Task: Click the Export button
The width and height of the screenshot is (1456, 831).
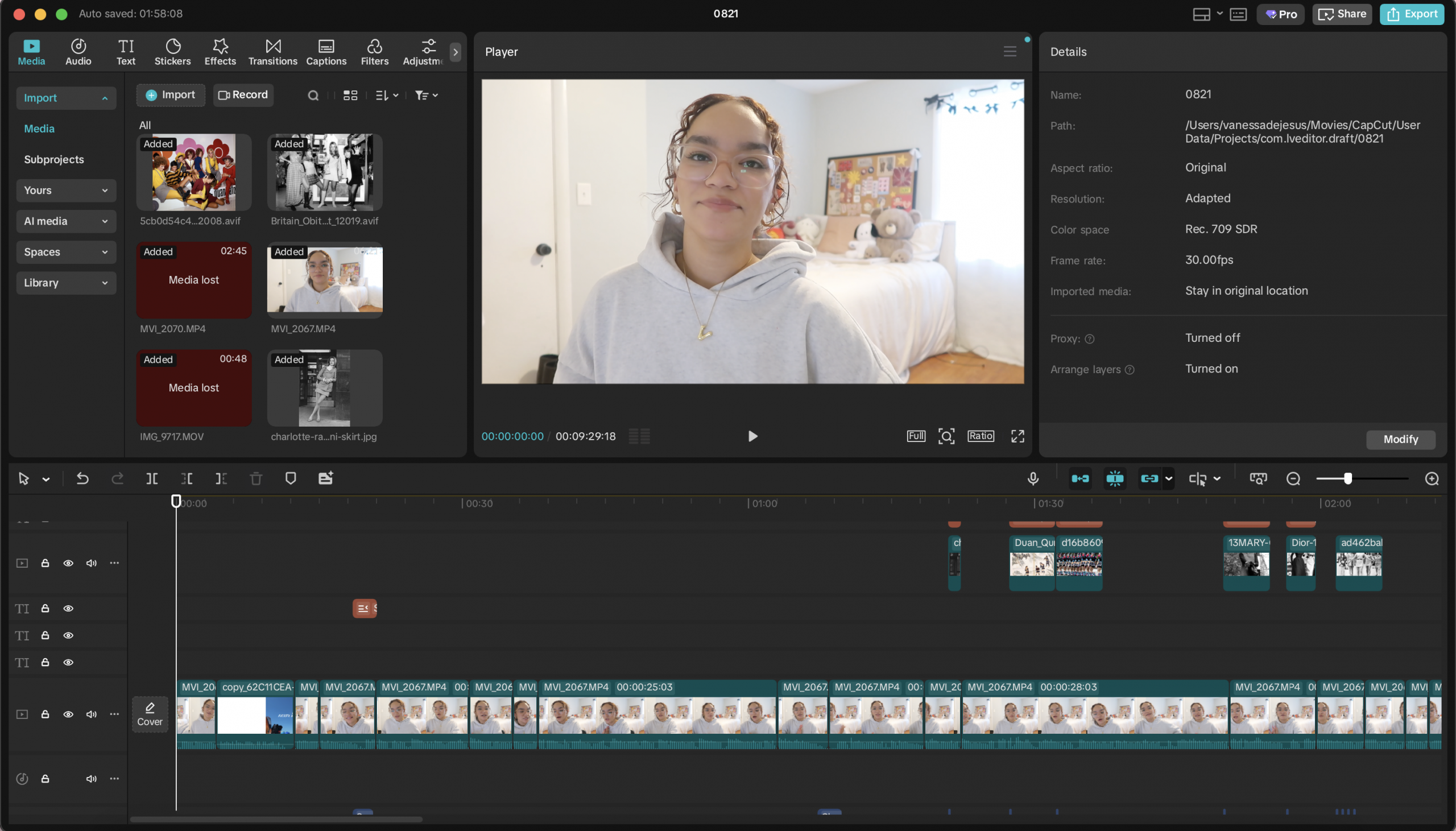Action: click(1412, 14)
